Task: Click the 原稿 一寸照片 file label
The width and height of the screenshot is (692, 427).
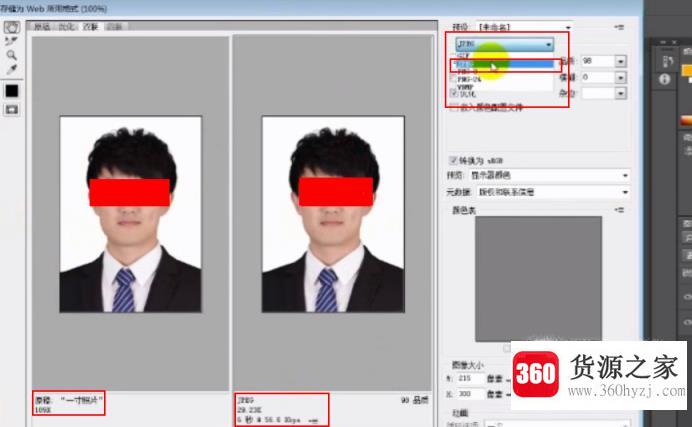Action: 69,400
